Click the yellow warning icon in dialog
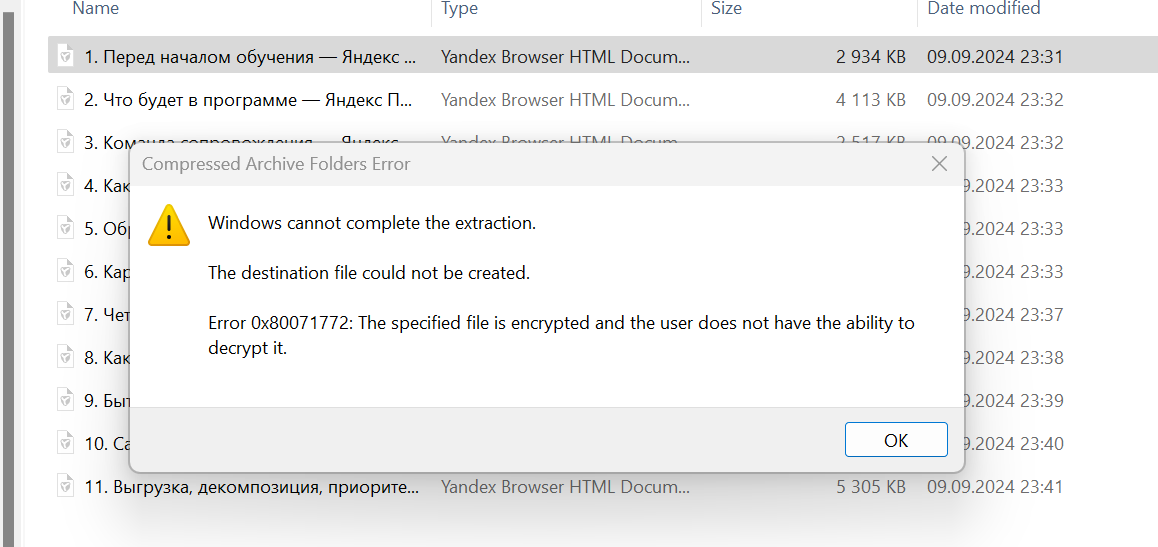 [x=169, y=225]
